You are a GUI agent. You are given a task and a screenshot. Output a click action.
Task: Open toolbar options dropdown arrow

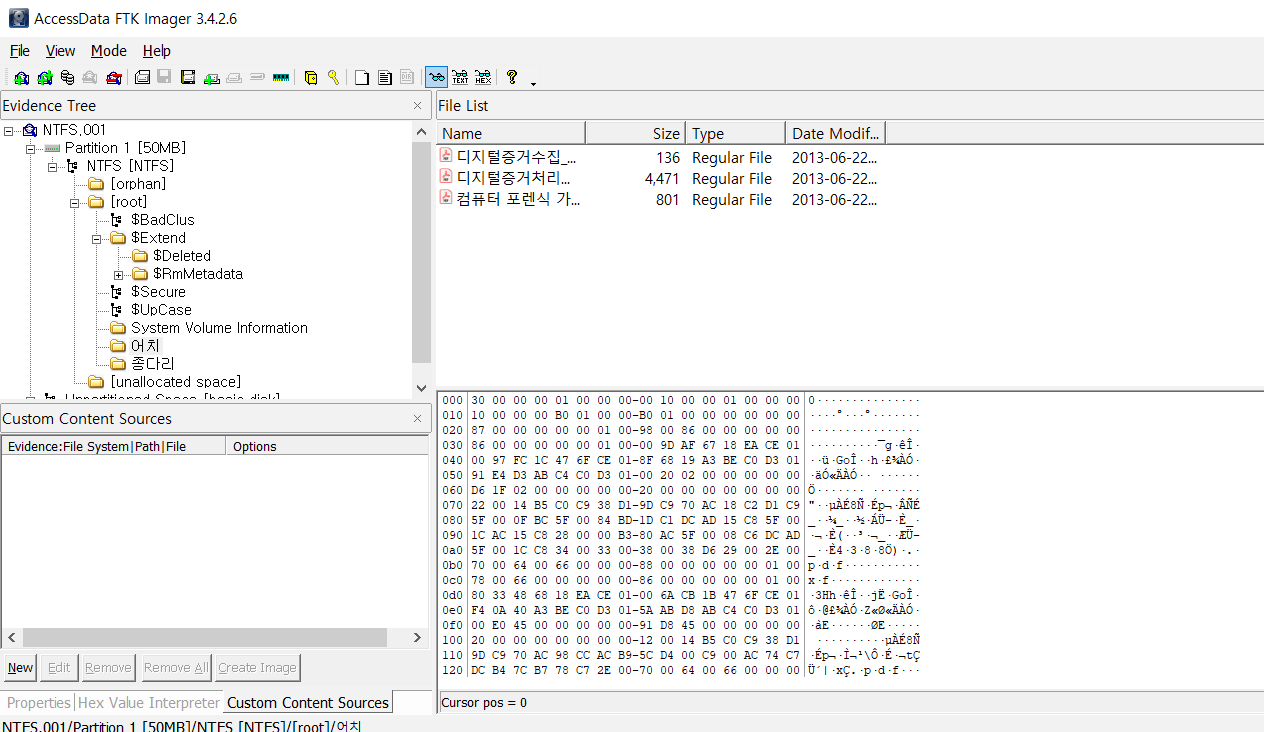point(533,83)
